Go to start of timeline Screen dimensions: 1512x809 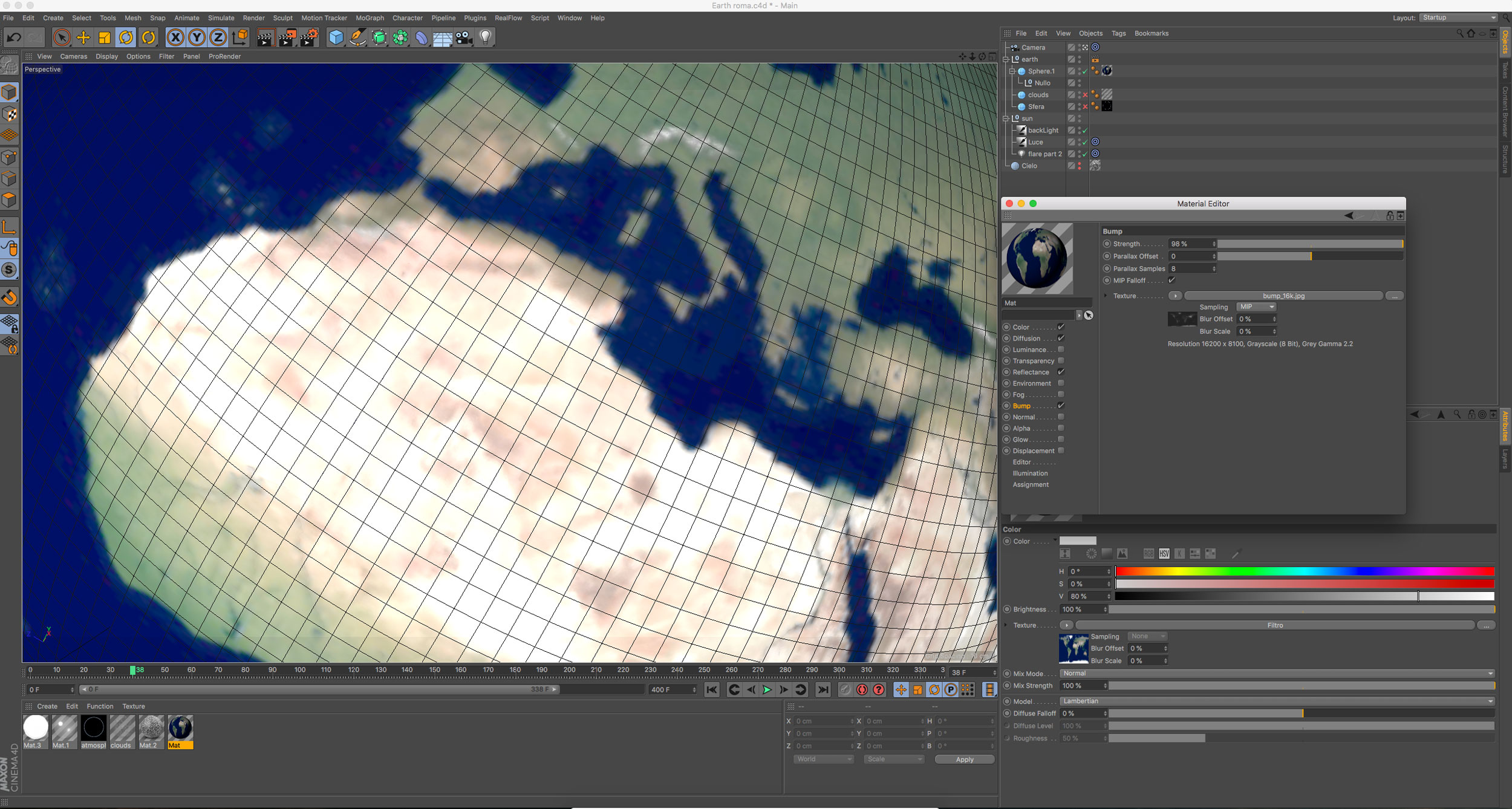[x=712, y=689]
